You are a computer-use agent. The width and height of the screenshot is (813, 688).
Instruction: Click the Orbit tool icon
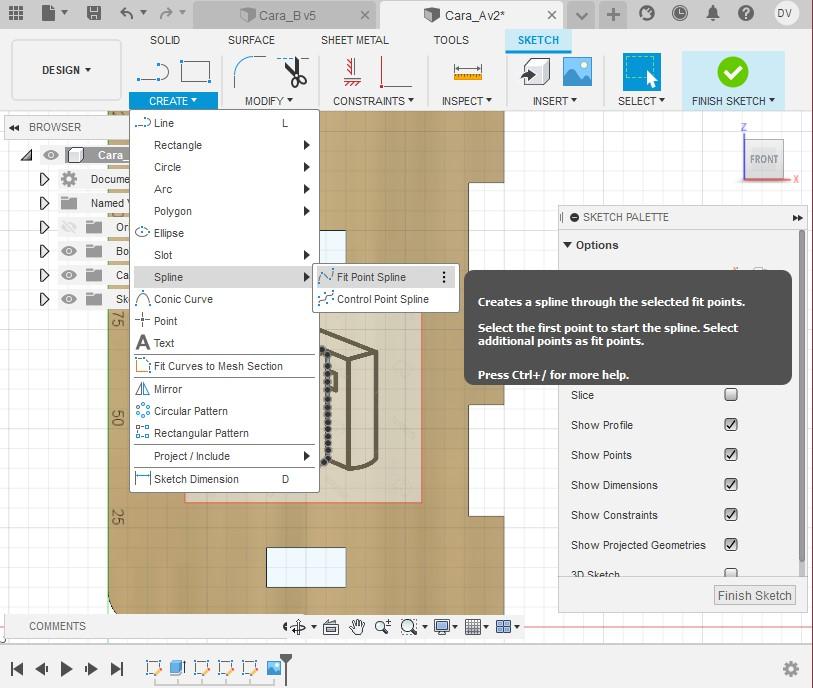[298, 627]
